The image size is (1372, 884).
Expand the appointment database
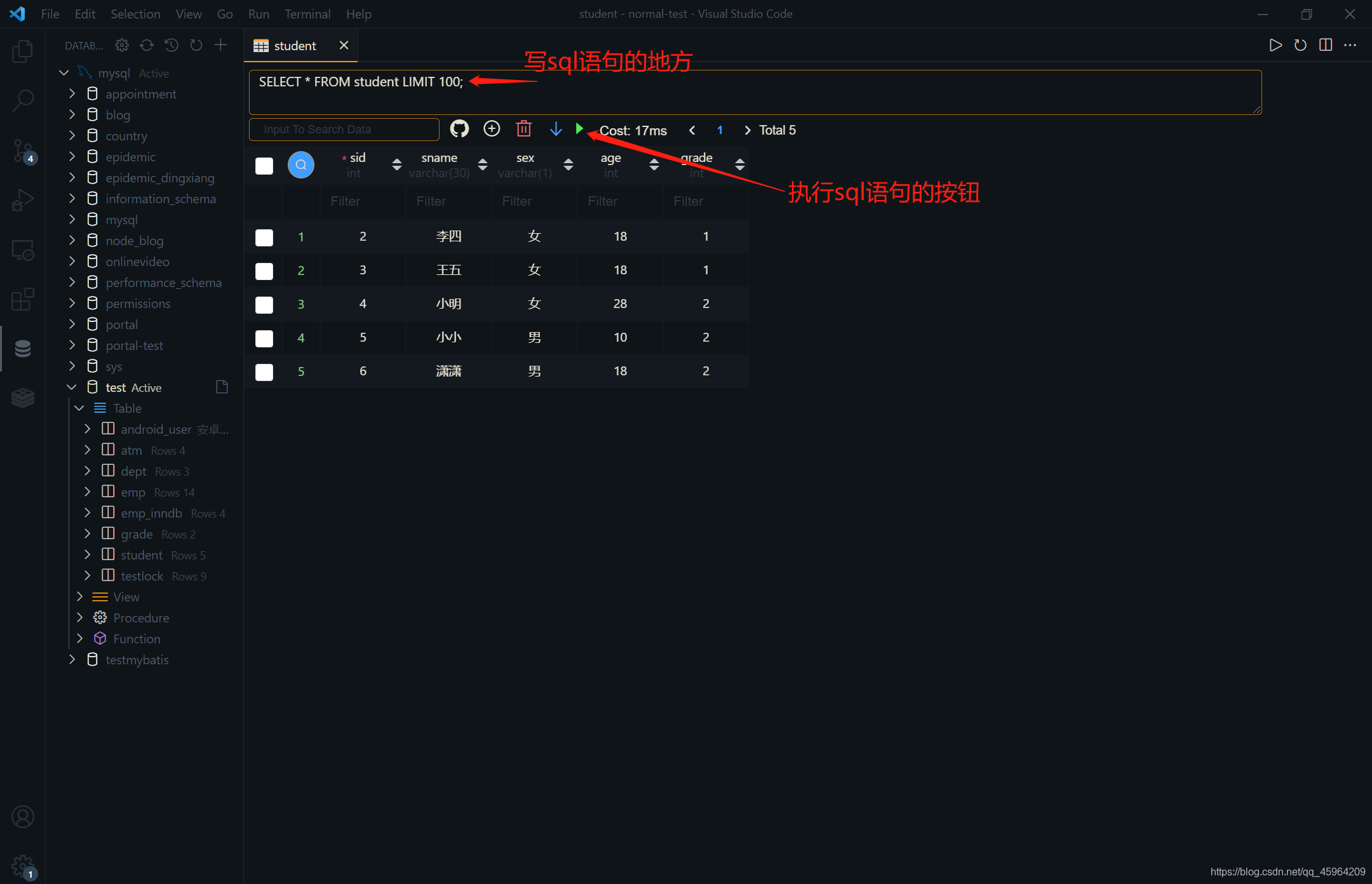(x=72, y=94)
